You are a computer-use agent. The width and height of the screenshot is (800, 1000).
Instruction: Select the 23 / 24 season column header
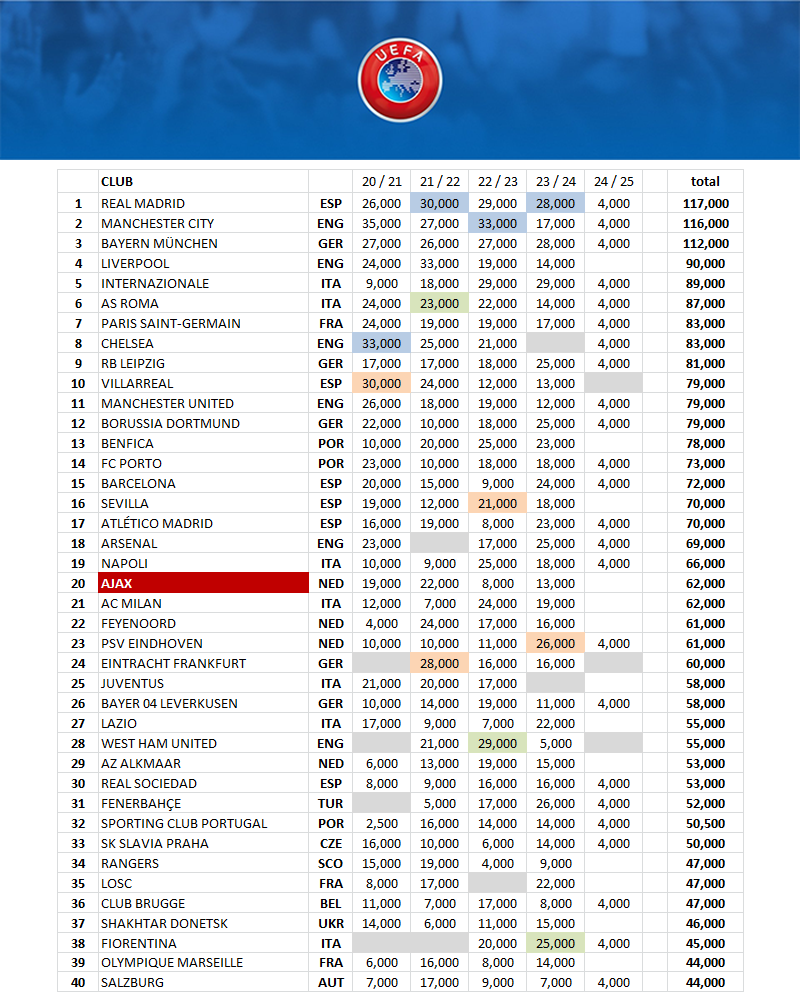tap(556, 182)
